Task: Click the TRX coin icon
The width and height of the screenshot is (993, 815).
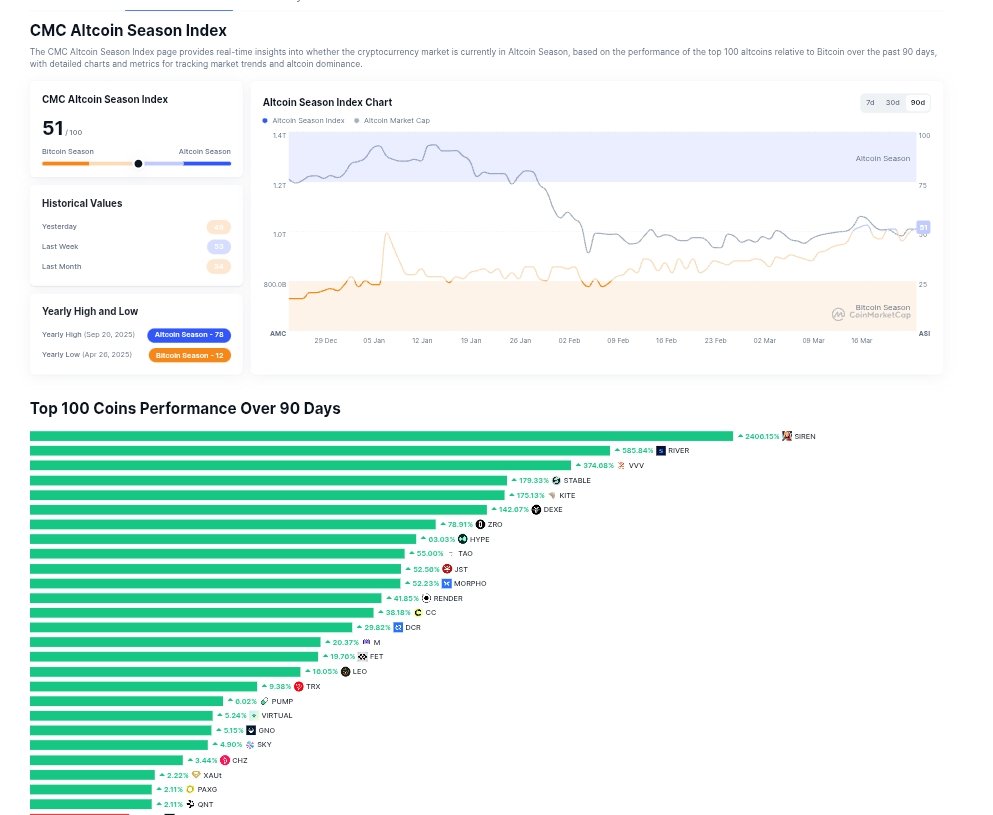Action: coord(299,687)
